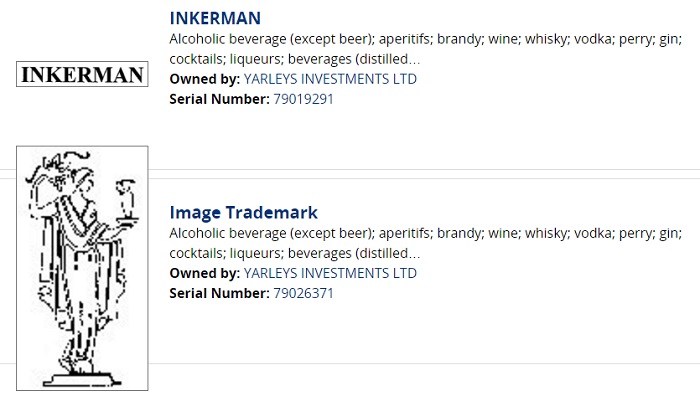Open serial number 79026371
Image resolution: width=700 pixels, height=396 pixels.
[303, 293]
